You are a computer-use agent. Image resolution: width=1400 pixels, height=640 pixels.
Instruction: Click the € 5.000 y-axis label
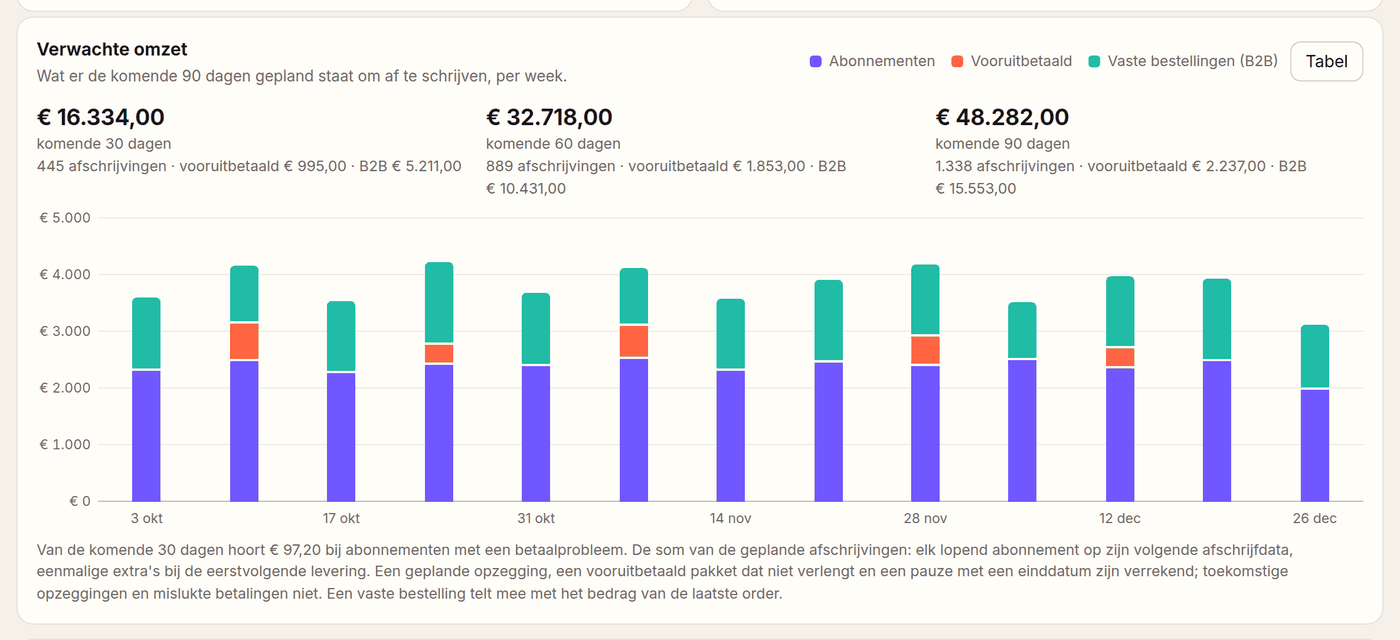coord(65,218)
